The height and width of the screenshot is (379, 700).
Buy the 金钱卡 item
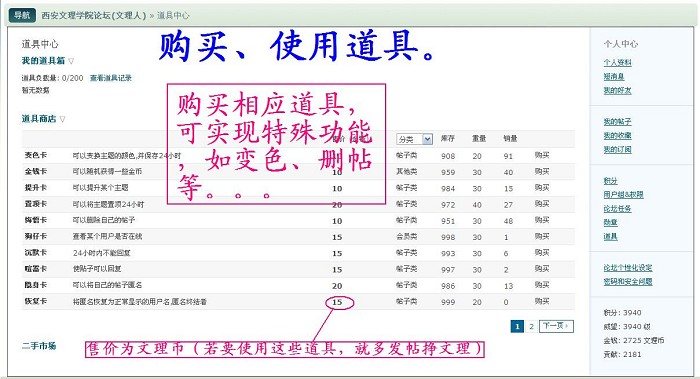[542, 171]
